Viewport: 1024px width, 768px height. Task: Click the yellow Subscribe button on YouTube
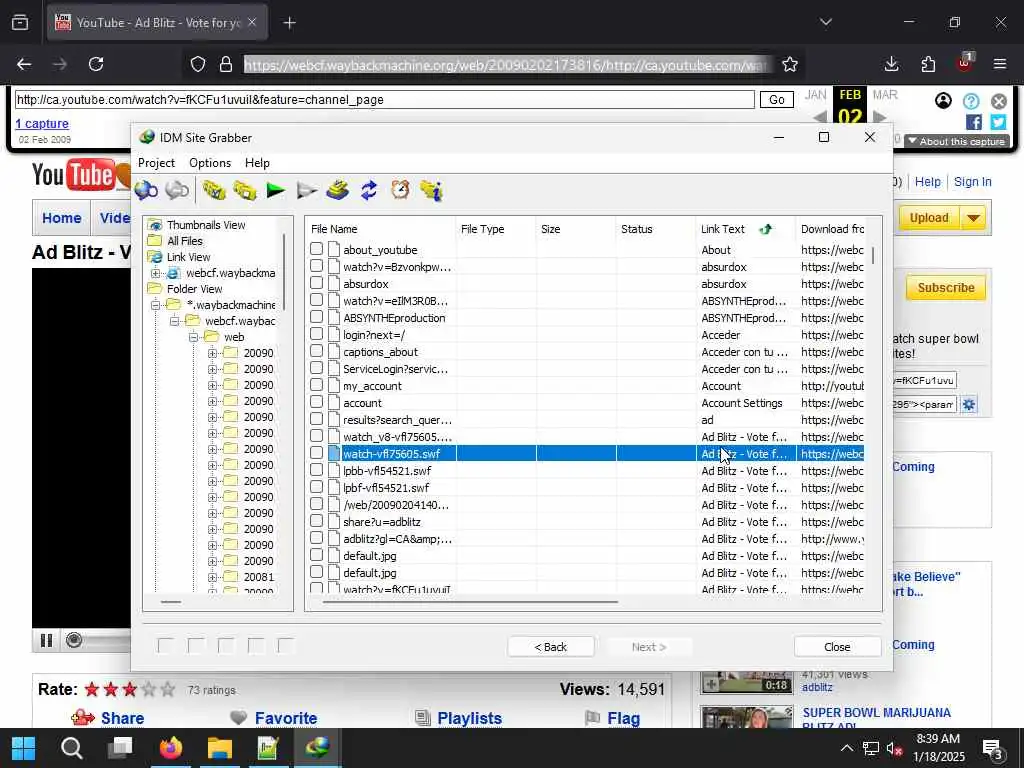point(946,288)
